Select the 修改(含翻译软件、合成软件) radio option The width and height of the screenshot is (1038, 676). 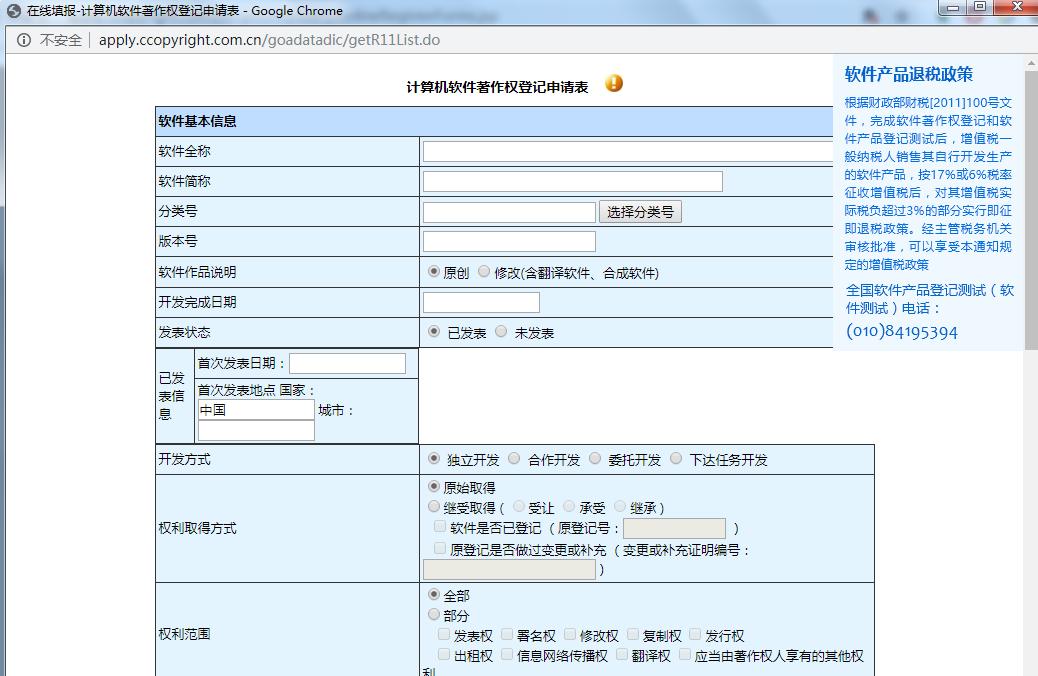click(484, 270)
